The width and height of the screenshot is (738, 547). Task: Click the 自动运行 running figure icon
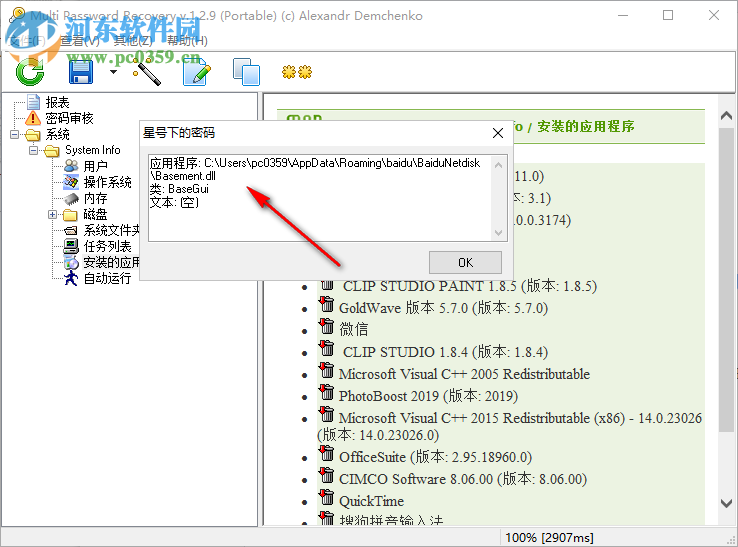(x=71, y=278)
